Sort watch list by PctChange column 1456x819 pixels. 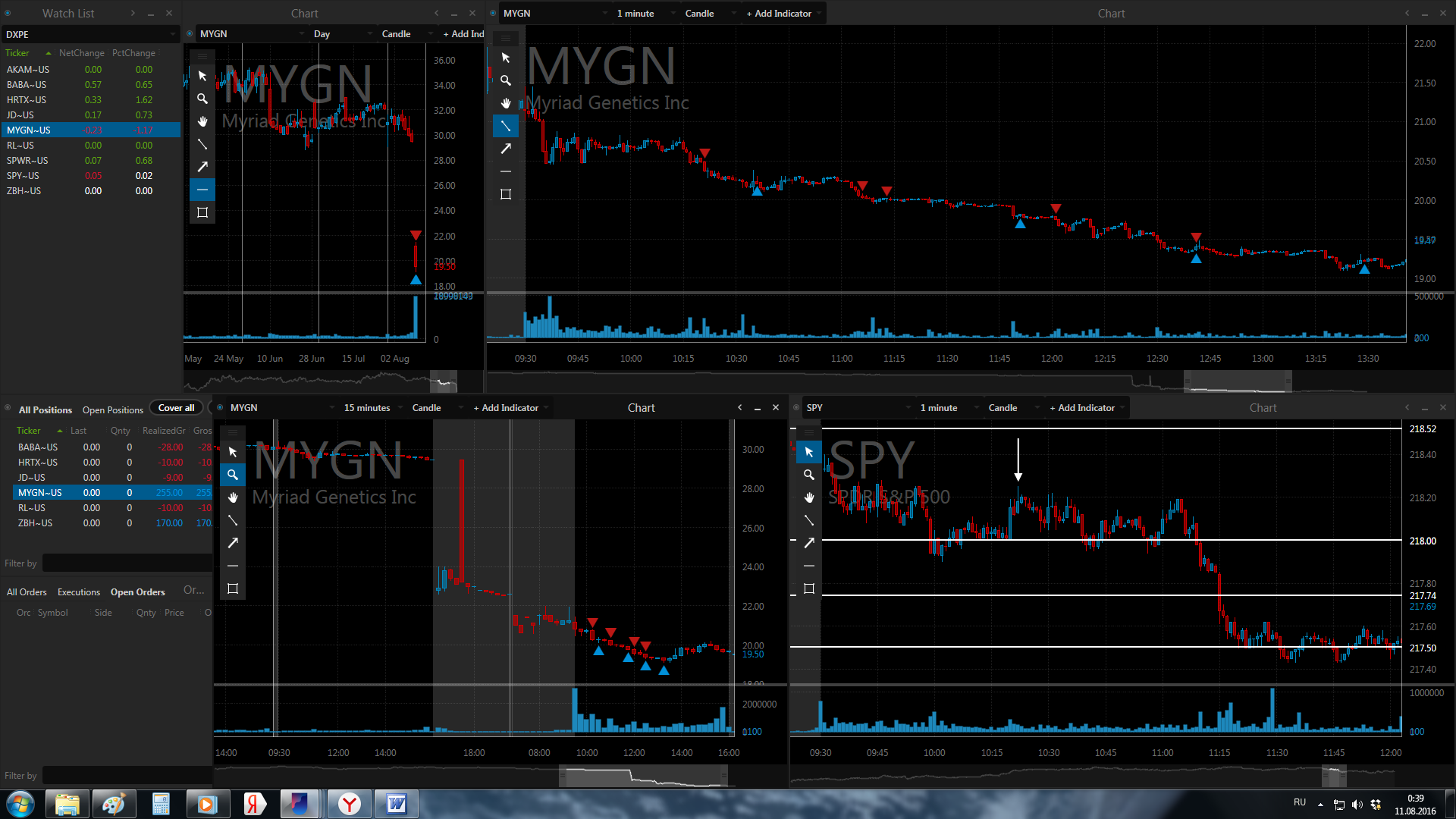point(133,53)
